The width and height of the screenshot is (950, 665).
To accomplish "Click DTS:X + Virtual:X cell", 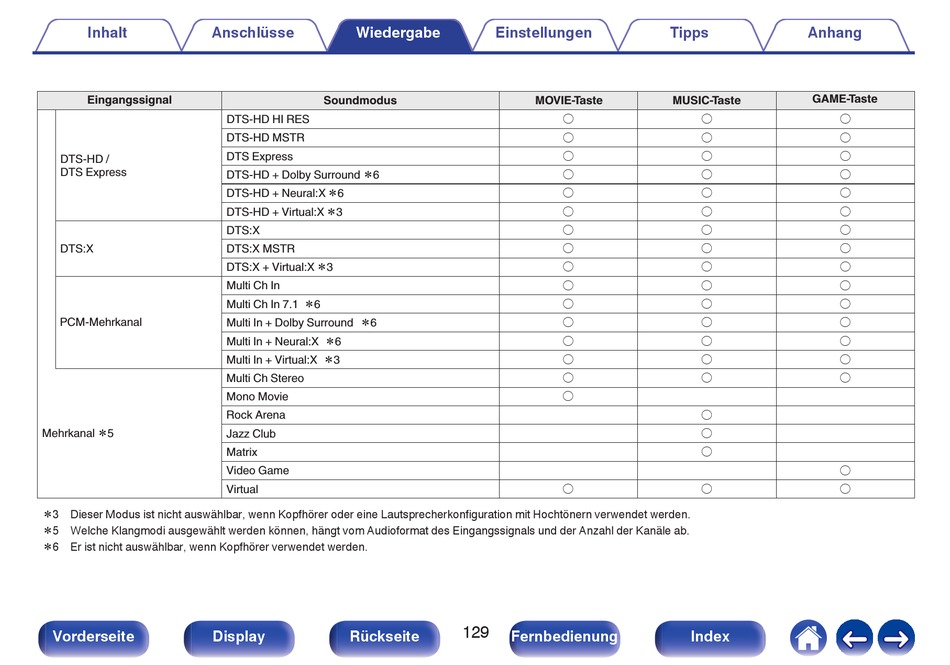I will (360, 267).
